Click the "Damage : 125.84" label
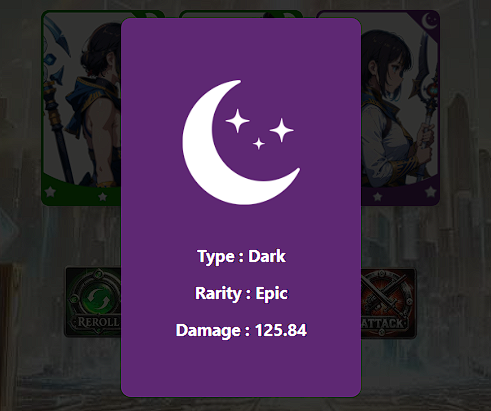Viewport: 491px width, 411px height. [241, 330]
